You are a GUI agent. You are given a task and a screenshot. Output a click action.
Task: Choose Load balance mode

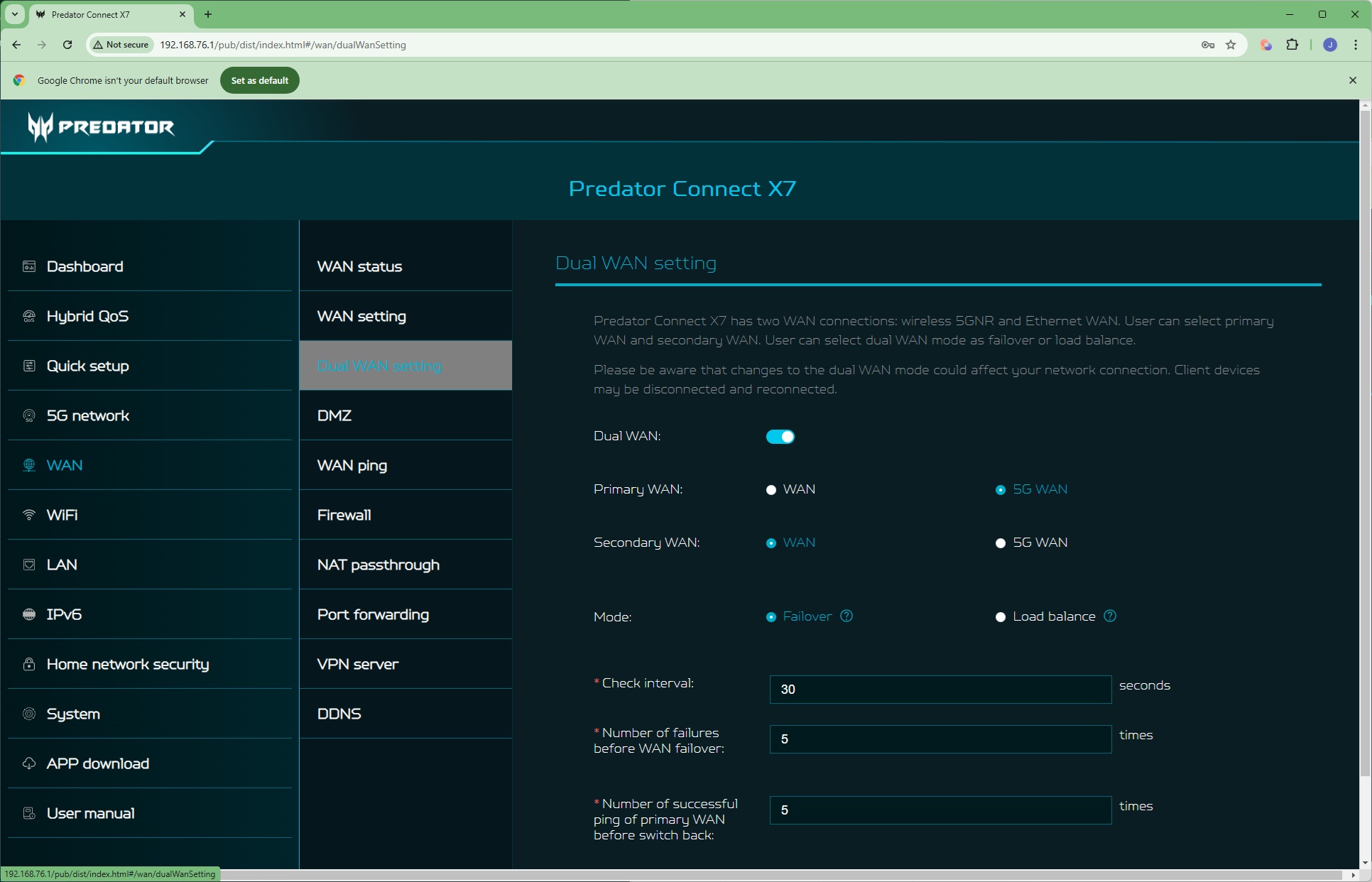click(1001, 617)
